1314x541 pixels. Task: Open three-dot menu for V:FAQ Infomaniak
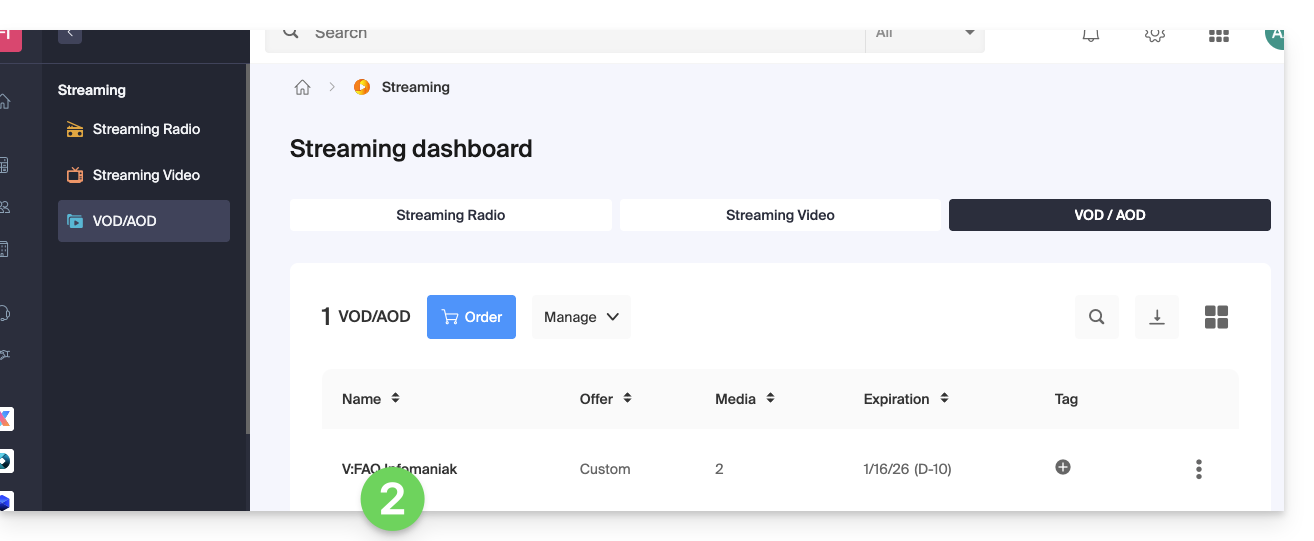click(1198, 469)
